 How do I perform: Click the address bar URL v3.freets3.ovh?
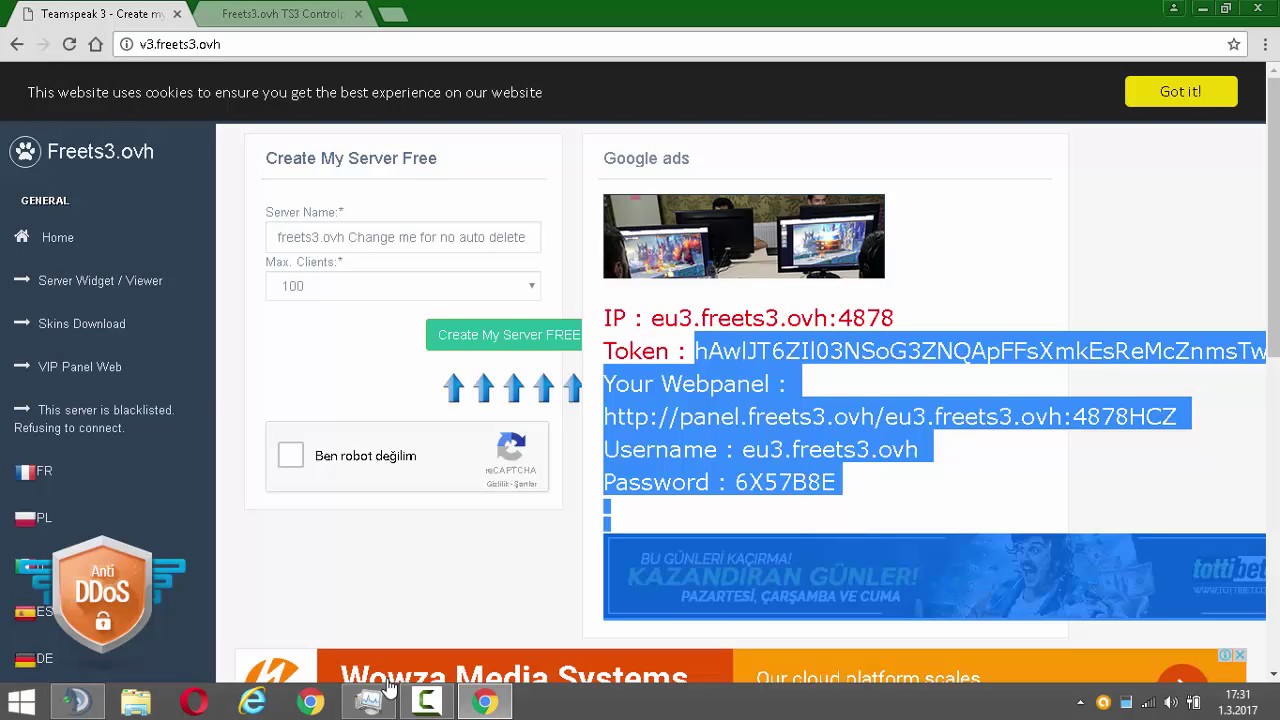(x=180, y=44)
